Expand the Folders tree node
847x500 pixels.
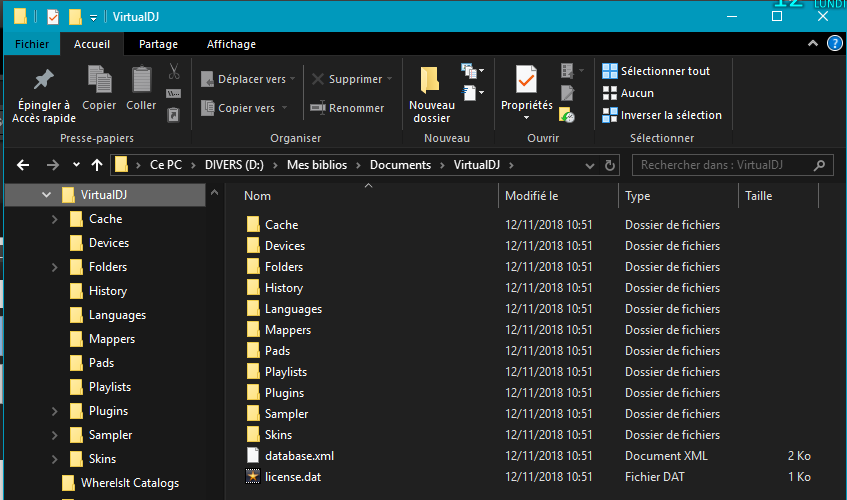pos(55,267)
